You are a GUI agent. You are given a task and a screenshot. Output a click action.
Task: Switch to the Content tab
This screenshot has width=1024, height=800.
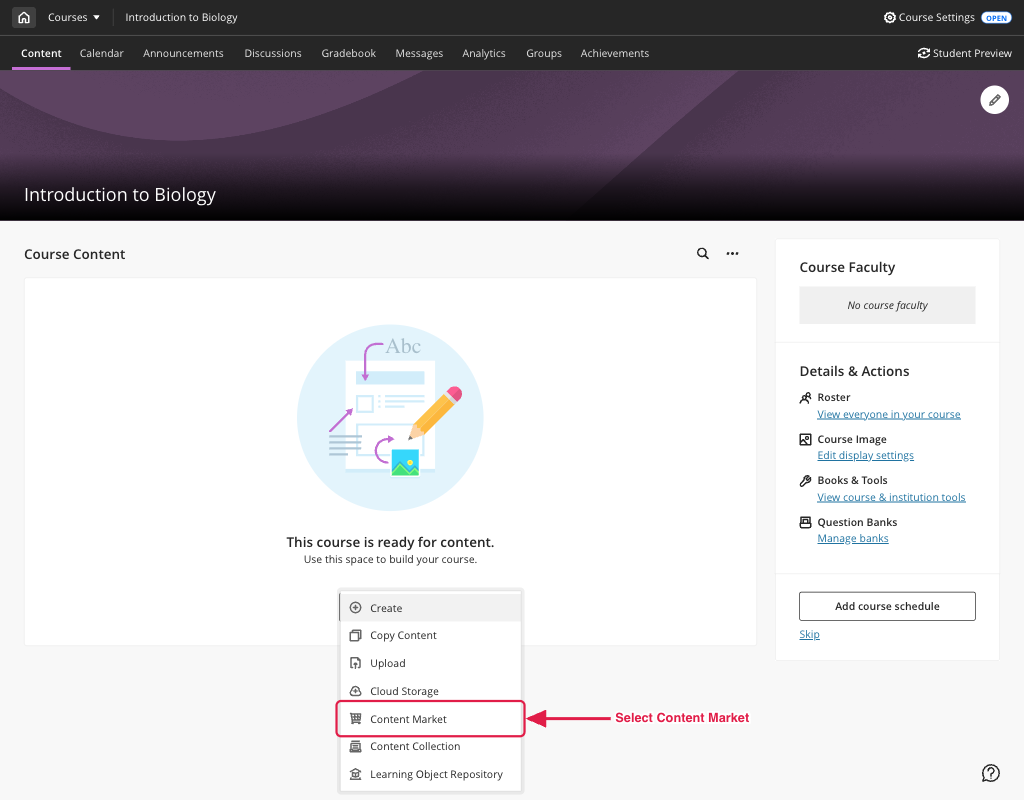click(41, 54)
